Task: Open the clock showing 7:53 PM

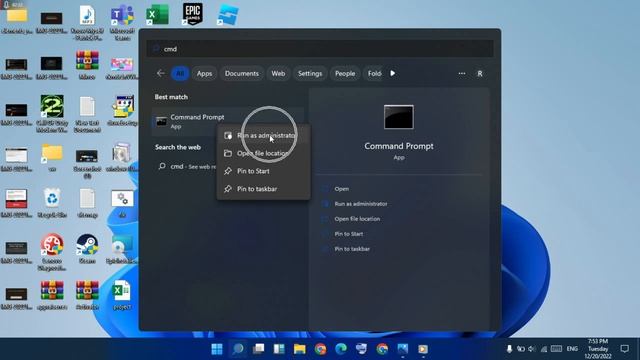Action: click(x=598, y=349)
